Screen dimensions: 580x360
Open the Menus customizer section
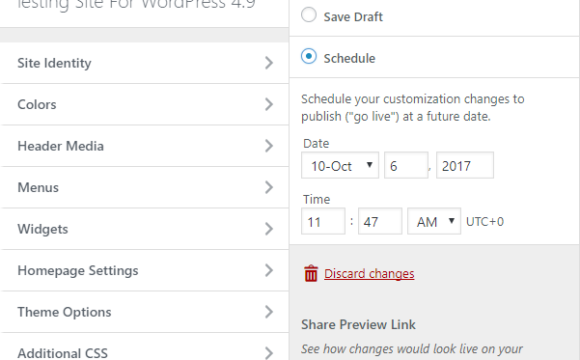(x=145, y=188)
